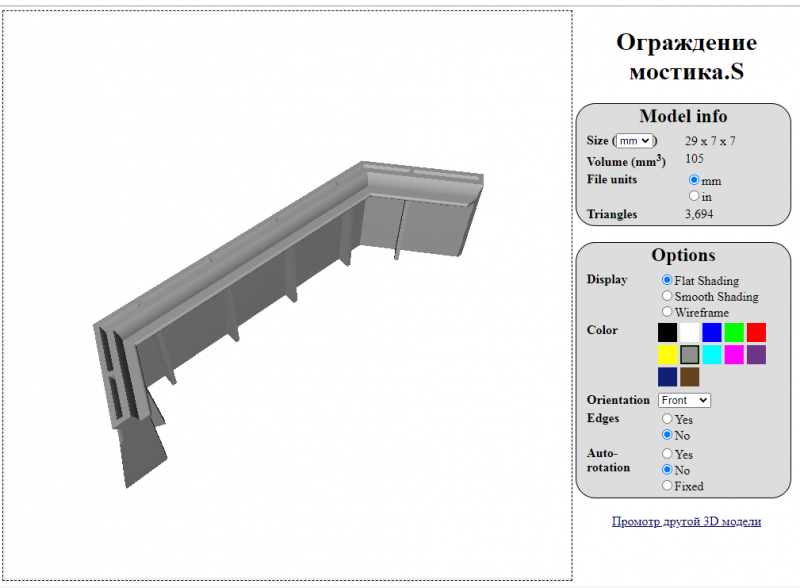Set Auto-rotation to Fixed
The image size is (800, 588).
click(x=667, y=486)
